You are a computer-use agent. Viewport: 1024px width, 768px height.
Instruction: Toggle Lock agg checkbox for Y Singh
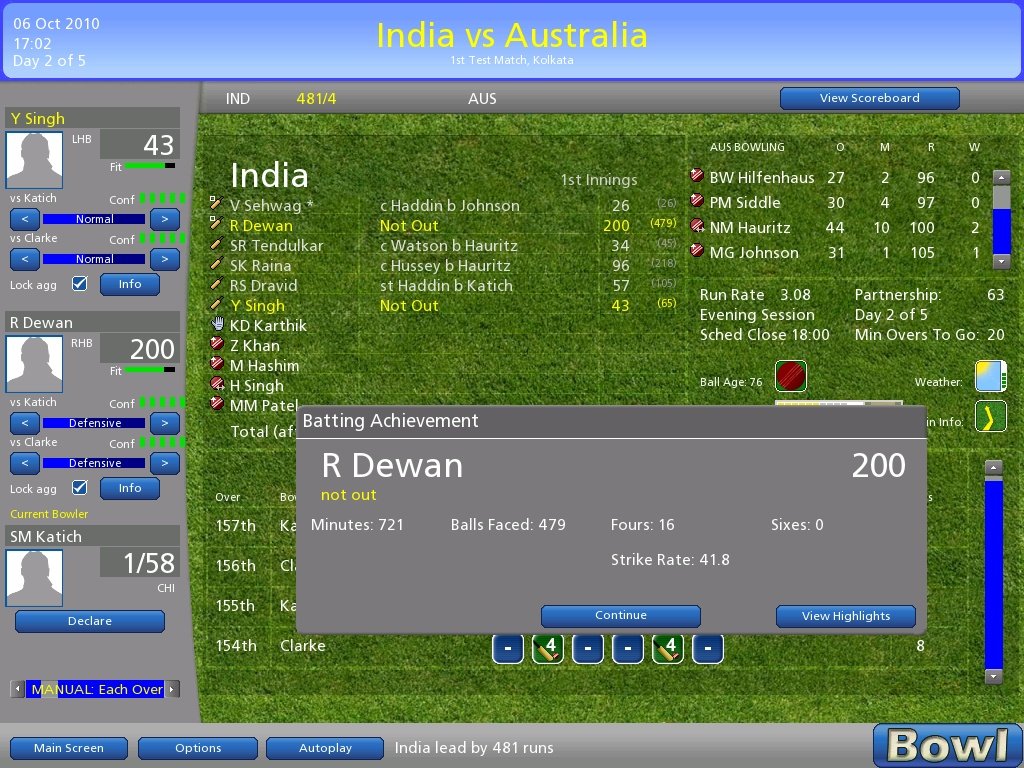pos(80,283)
